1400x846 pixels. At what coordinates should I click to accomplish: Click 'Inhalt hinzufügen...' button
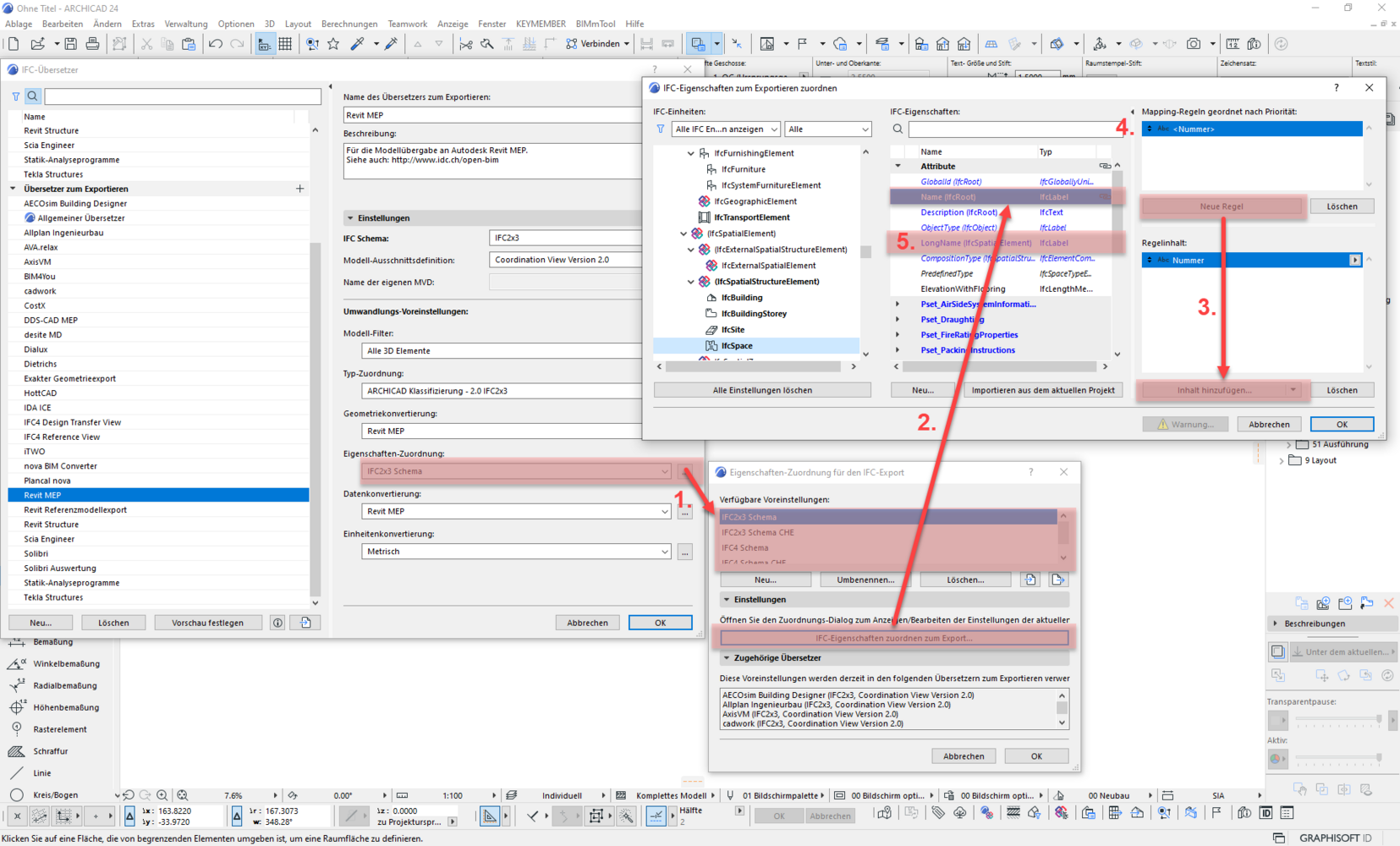(x=1215, y=390)
